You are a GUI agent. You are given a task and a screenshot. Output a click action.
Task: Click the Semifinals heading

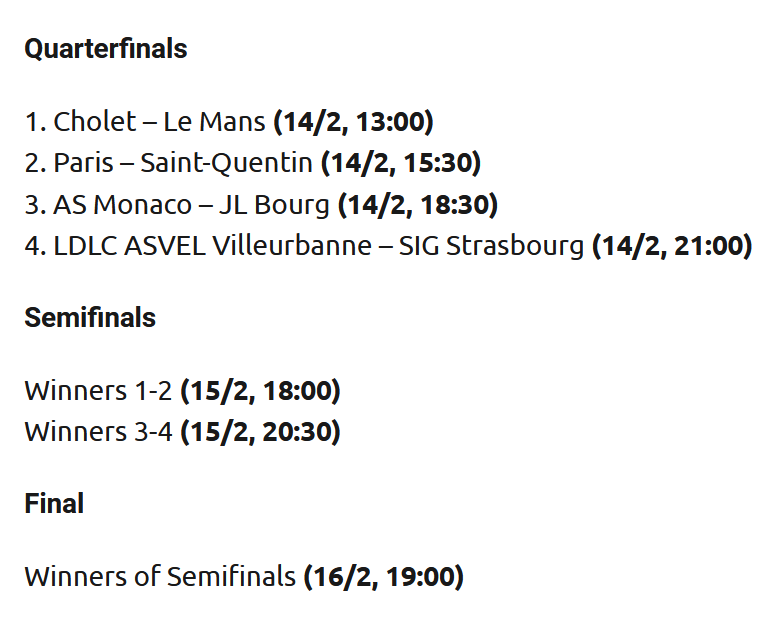point(90,317)
